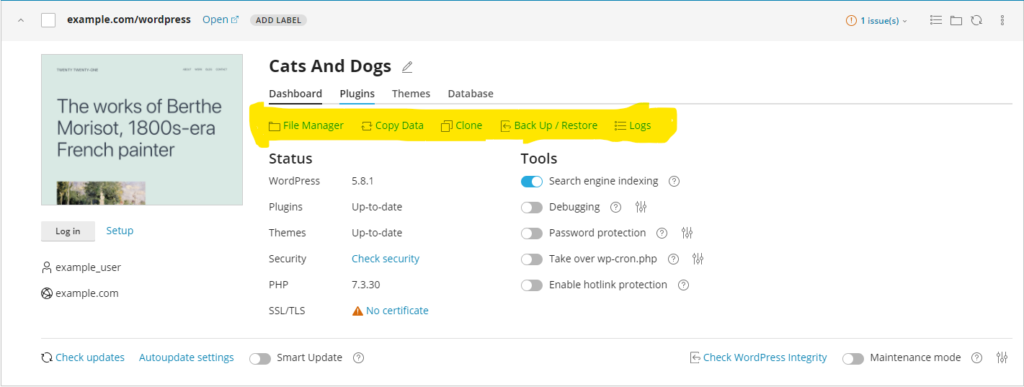Expand the 1 issue(s) dropdown
The width and height of the screenshot is (1024, 387).
click(876, 21)
